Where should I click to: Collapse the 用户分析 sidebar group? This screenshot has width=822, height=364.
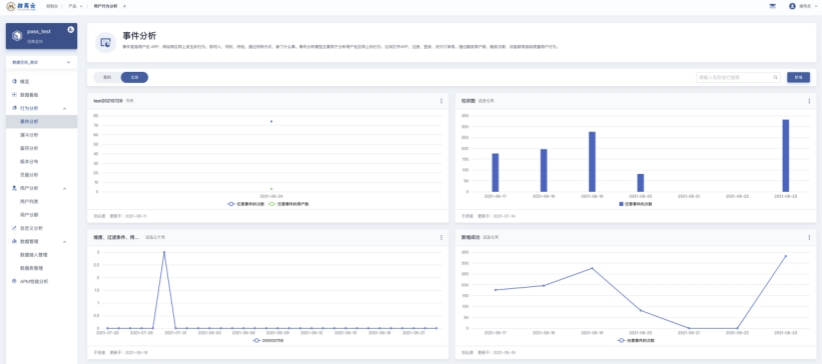64,188
